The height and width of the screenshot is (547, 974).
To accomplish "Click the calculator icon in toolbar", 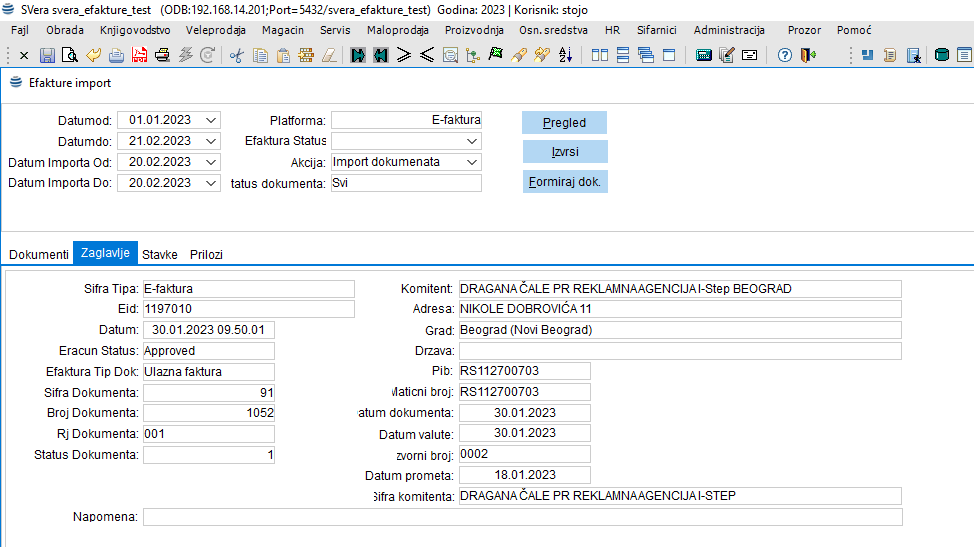I will 703,56.
